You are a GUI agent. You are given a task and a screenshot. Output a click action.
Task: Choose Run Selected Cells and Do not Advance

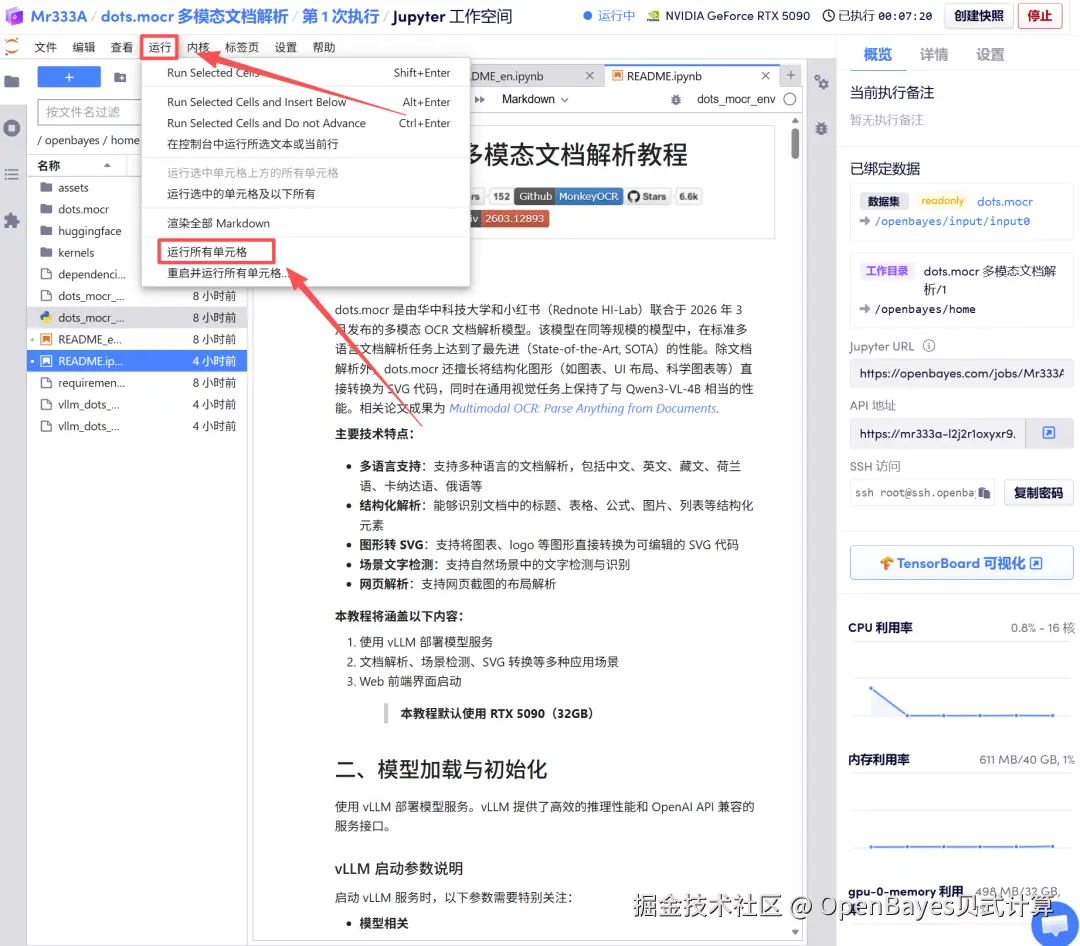[x=306, y=123]
